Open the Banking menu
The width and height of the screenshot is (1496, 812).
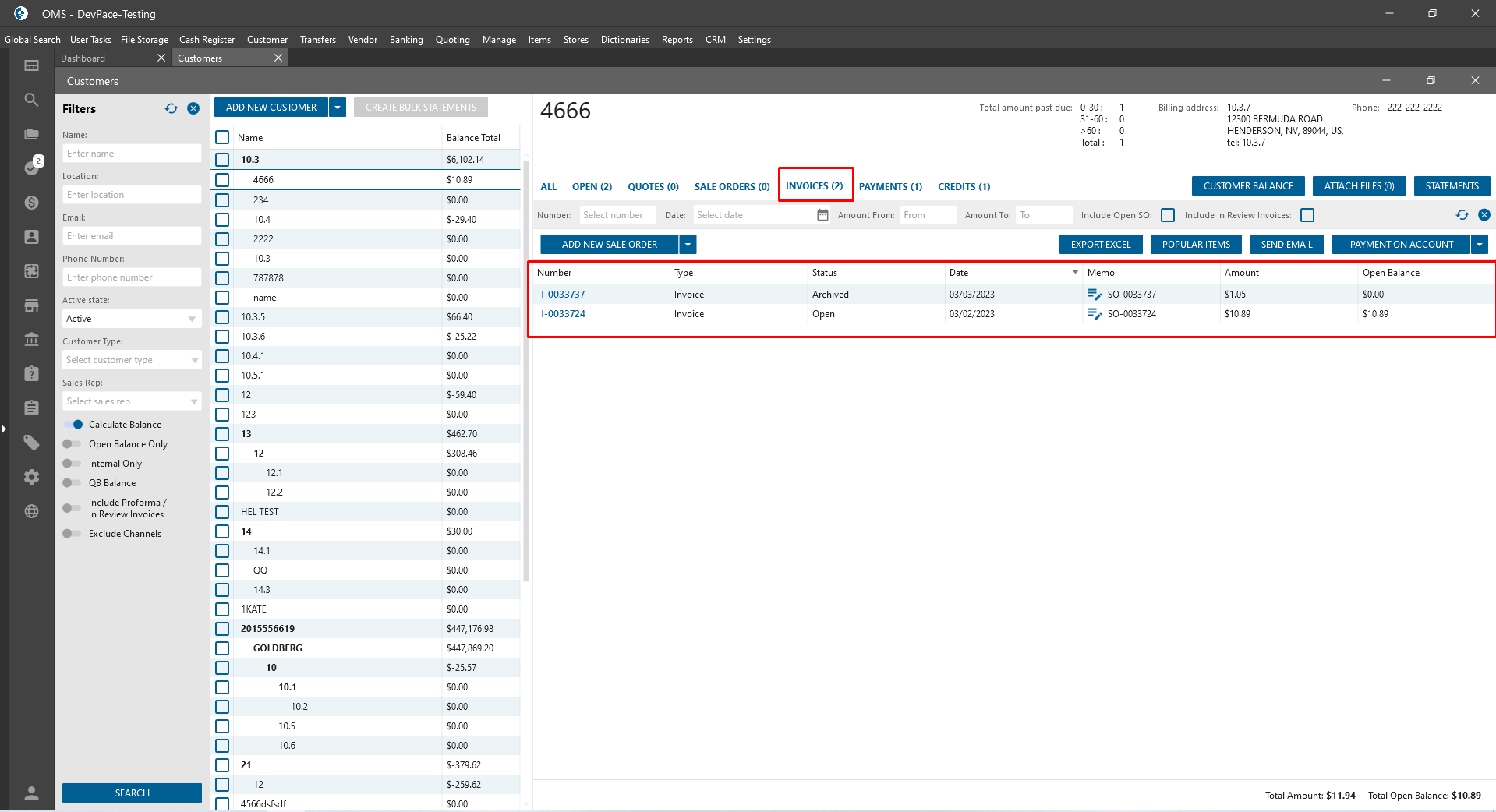tap(406, 40)
